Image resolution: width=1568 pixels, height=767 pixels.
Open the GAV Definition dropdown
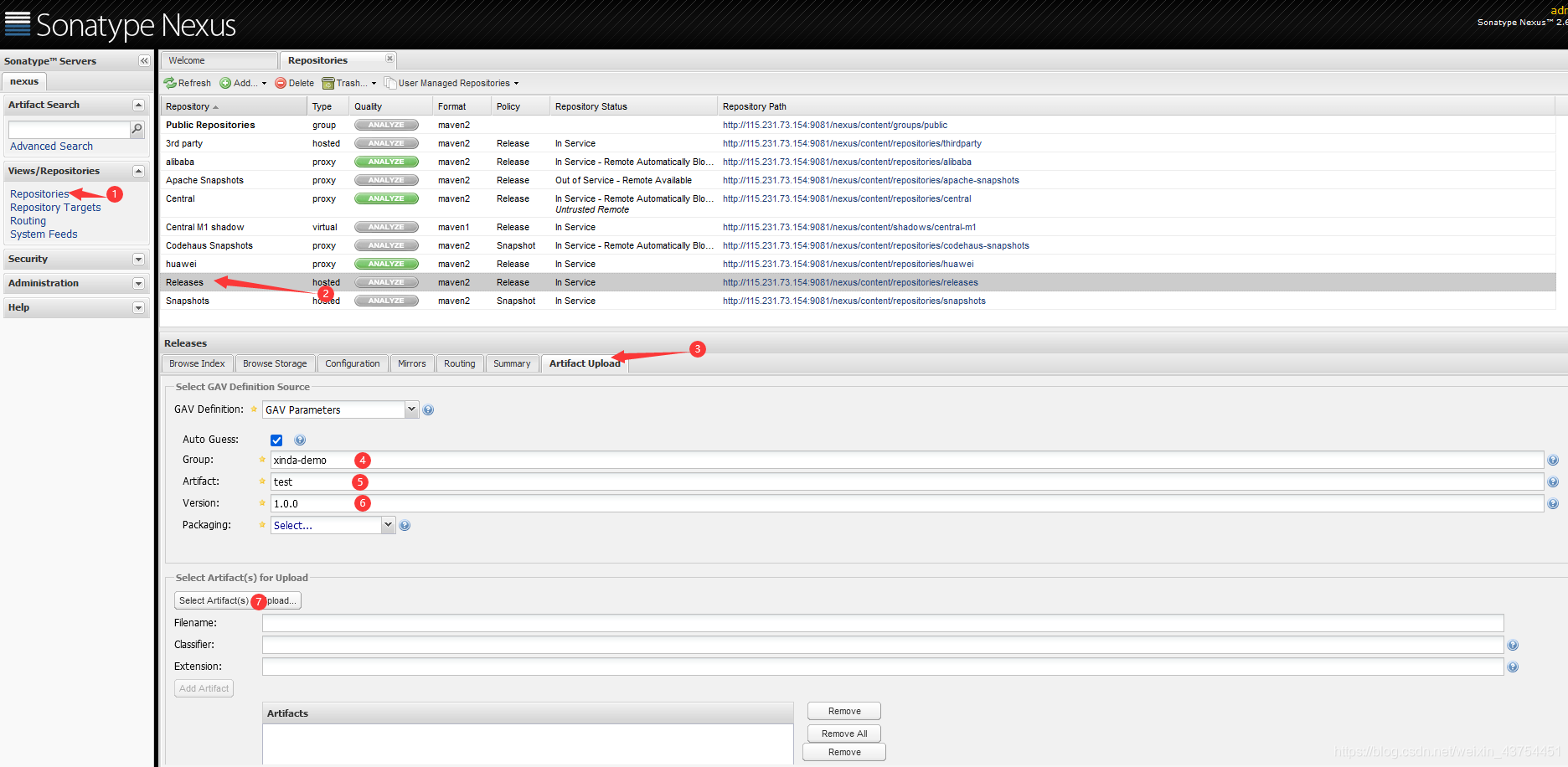(x=411, y=409)
